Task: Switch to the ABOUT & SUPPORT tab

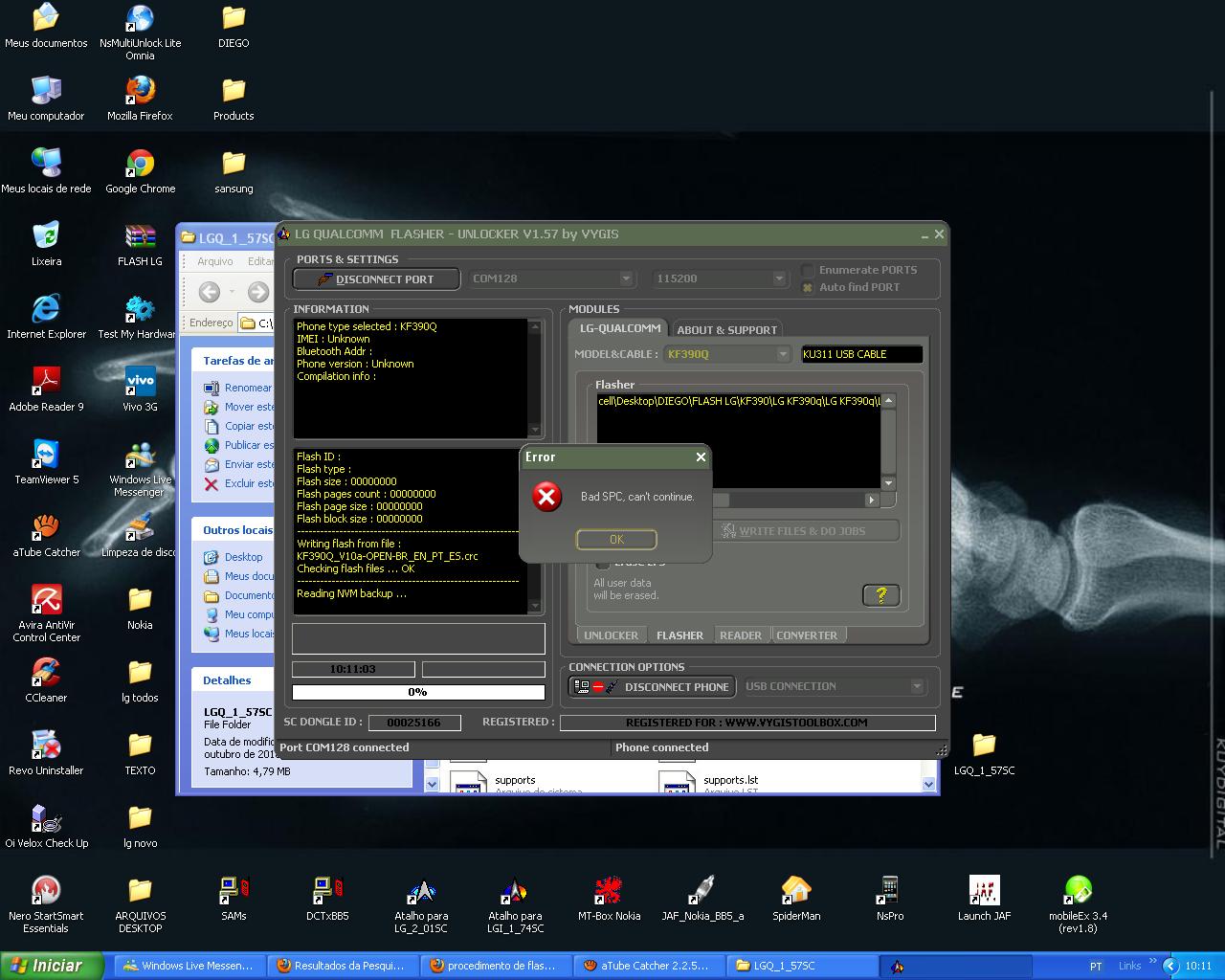Action: pos(726,329)
